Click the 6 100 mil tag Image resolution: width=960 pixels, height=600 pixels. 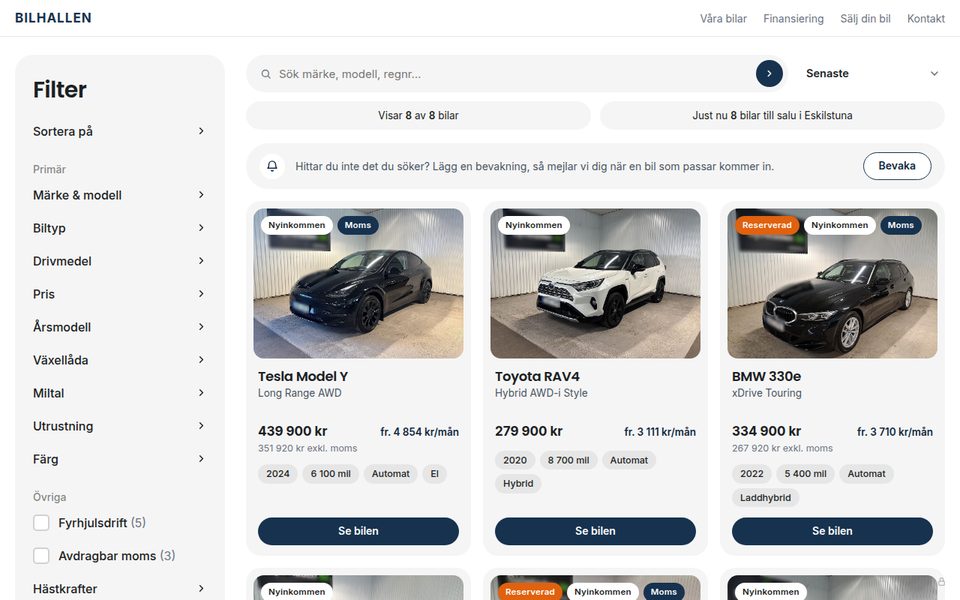(331, 474)
